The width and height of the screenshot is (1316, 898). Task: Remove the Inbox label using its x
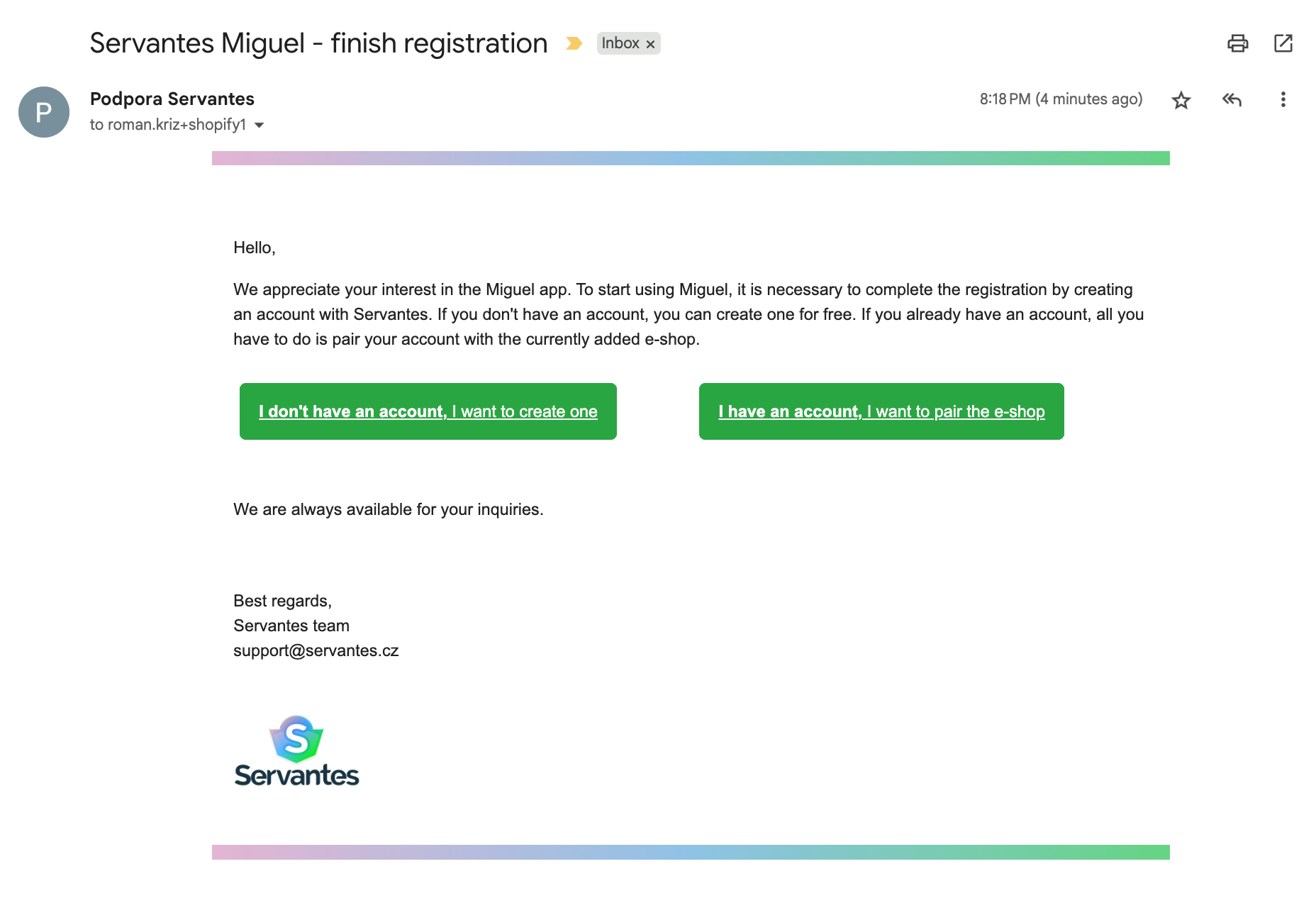click(650, 44)
